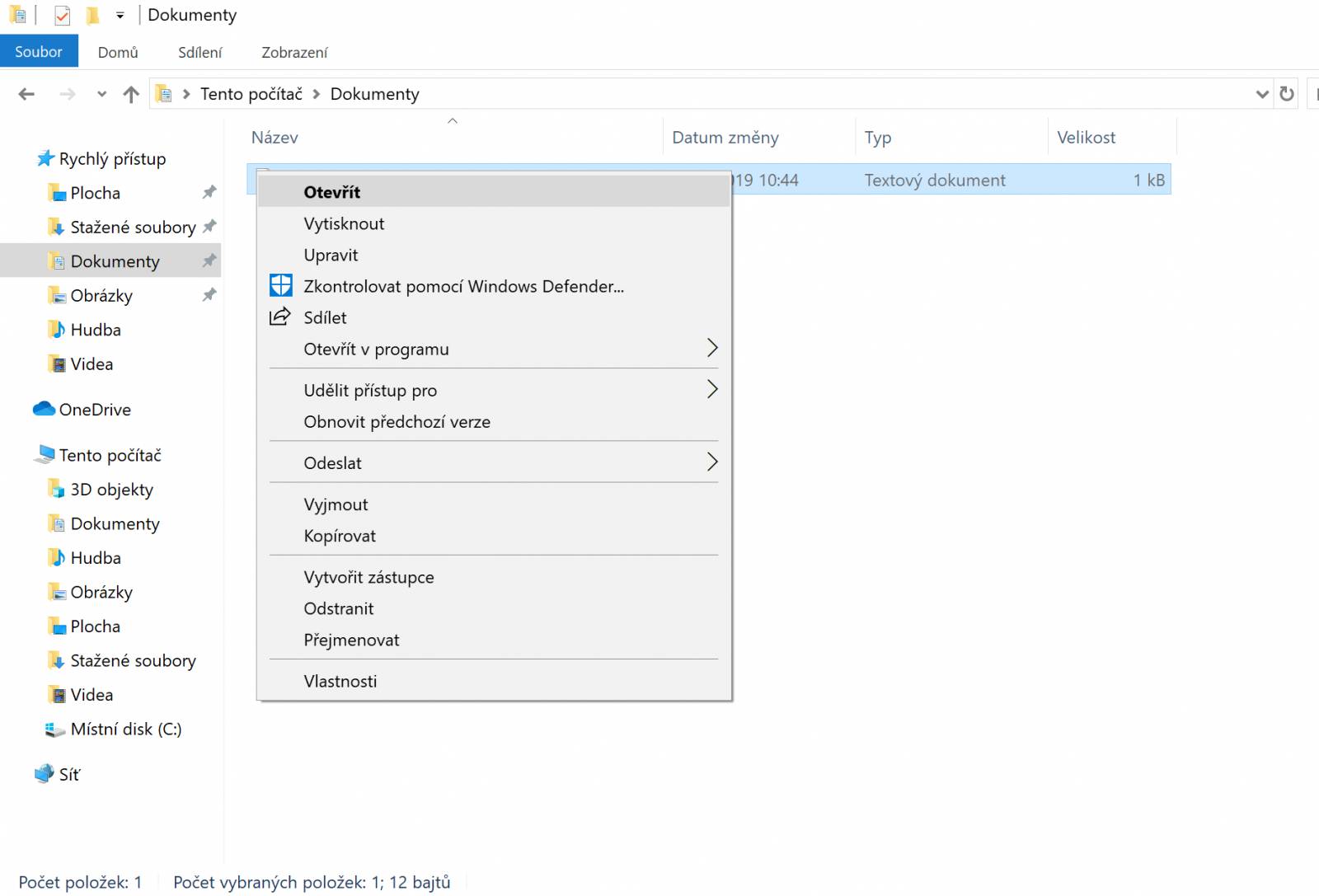Open the Soubor menu

[x=39, y=51]
